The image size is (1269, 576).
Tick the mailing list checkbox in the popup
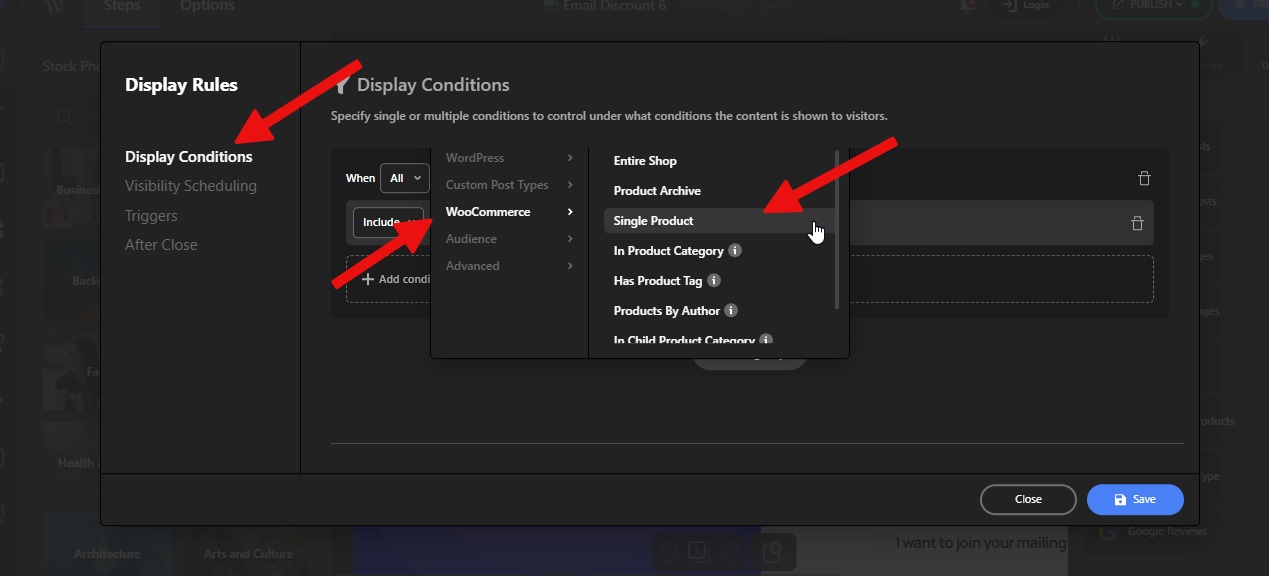tap(880, 542)
